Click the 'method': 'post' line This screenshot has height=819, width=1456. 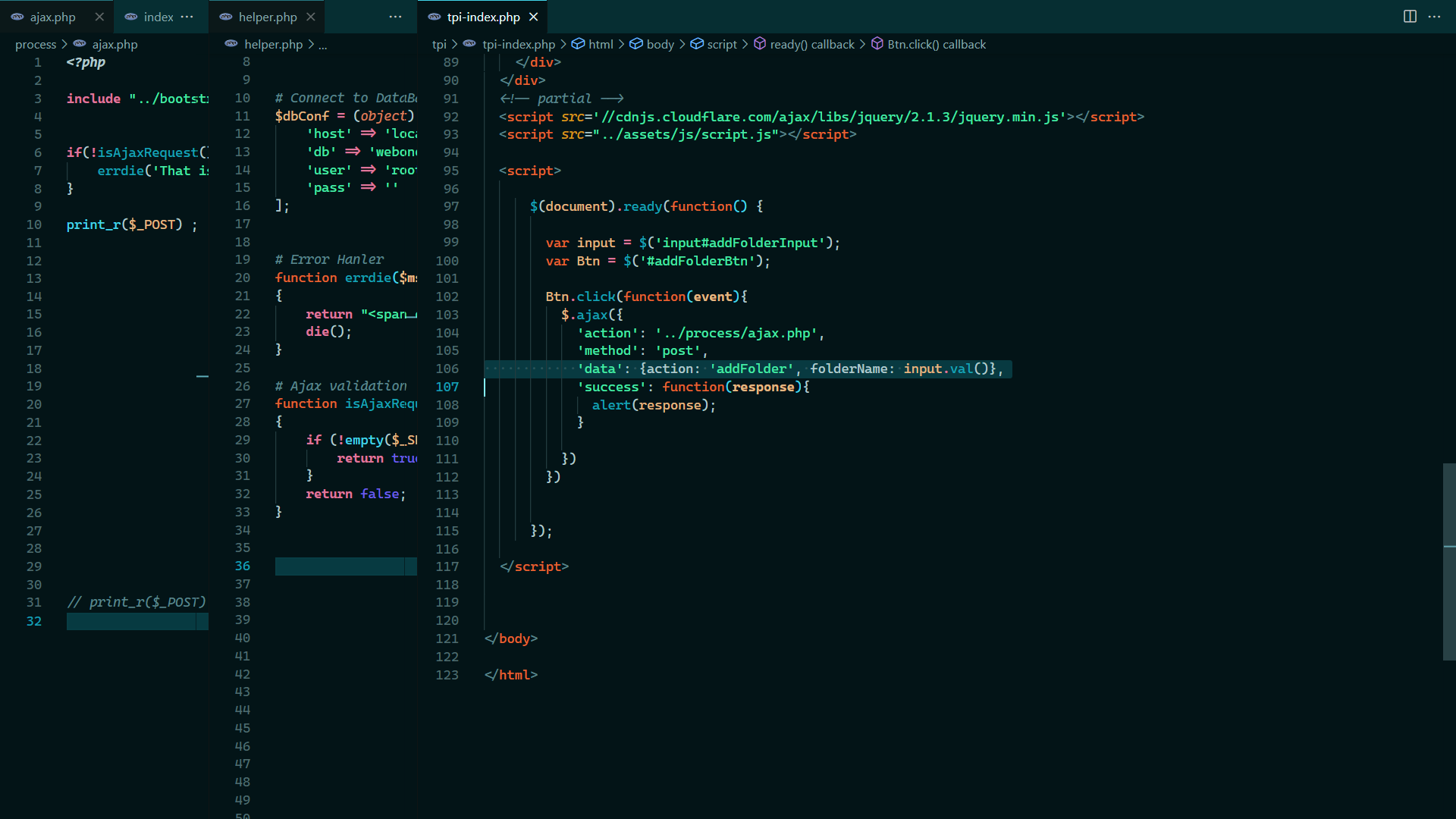click(642, 350)
